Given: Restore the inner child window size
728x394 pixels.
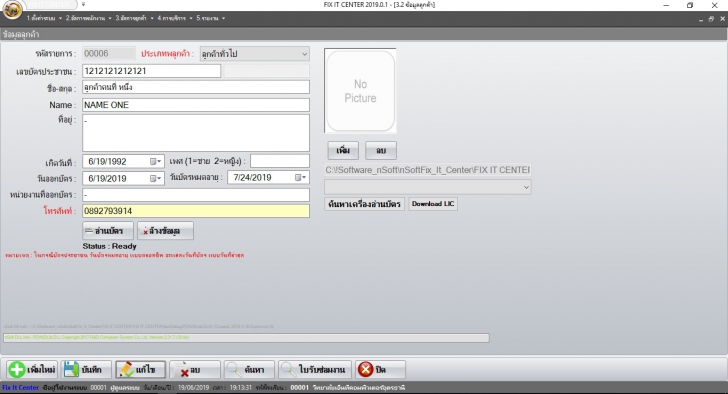Looking at the screenshot, I should coord(711,19).
